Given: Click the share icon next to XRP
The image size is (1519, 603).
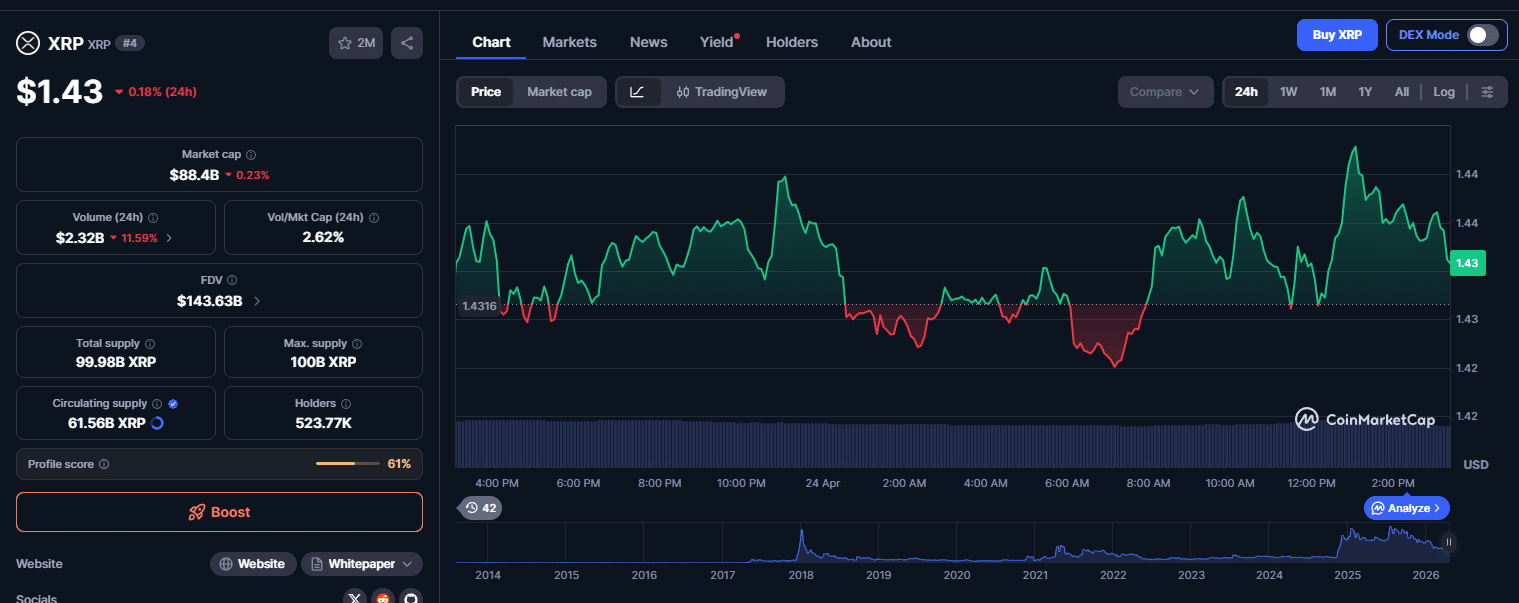Looking at the screenshot, I should [407, 43].
